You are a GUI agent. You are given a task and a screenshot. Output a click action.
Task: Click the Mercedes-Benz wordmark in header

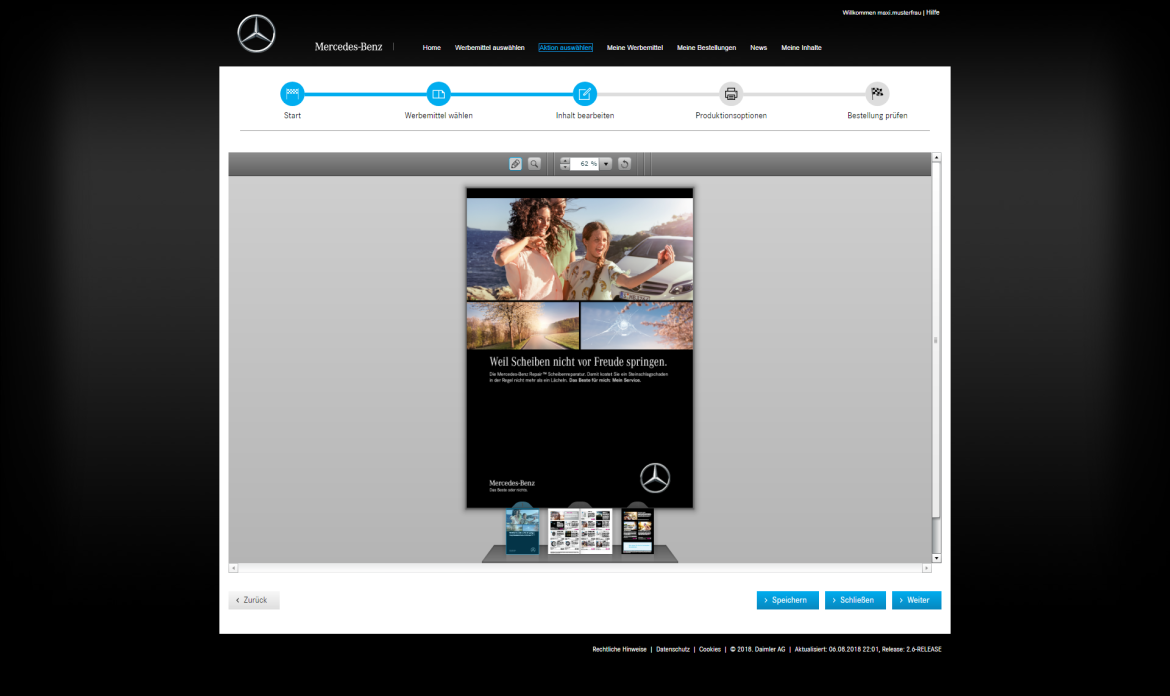[348, 47]
